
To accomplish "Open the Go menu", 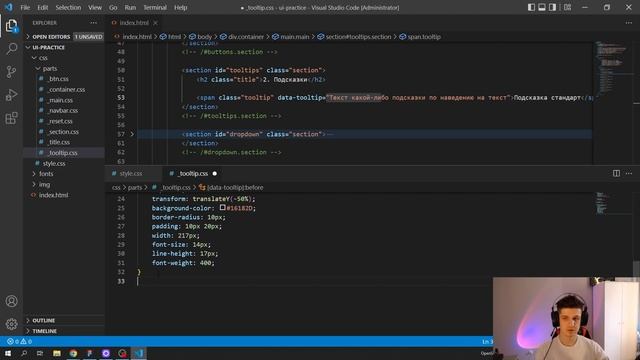I will click(113, 7).
